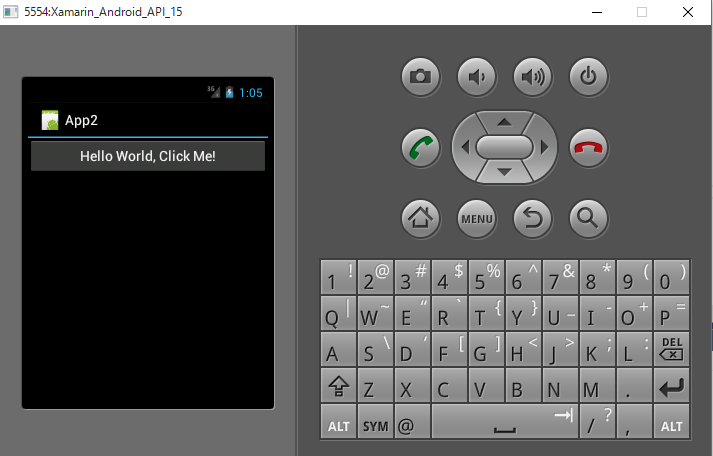Click the magnifier search button
Viewport: 713px width, 456px height.
coord(588,219)
